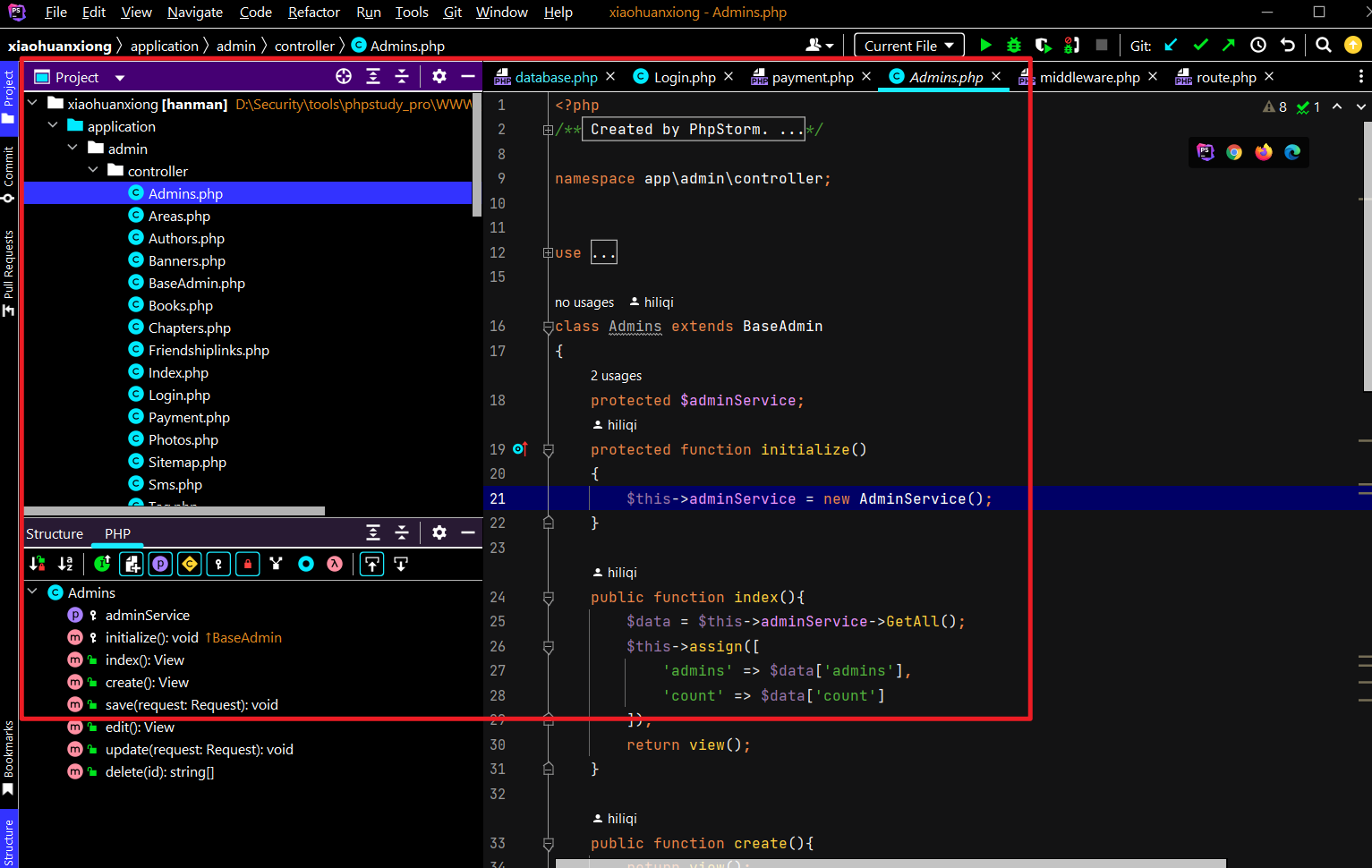Image resolution: width=1372 pixels, height=868 pixels.
Task: Open Structure panel settings gear
Action: (439, 533)
